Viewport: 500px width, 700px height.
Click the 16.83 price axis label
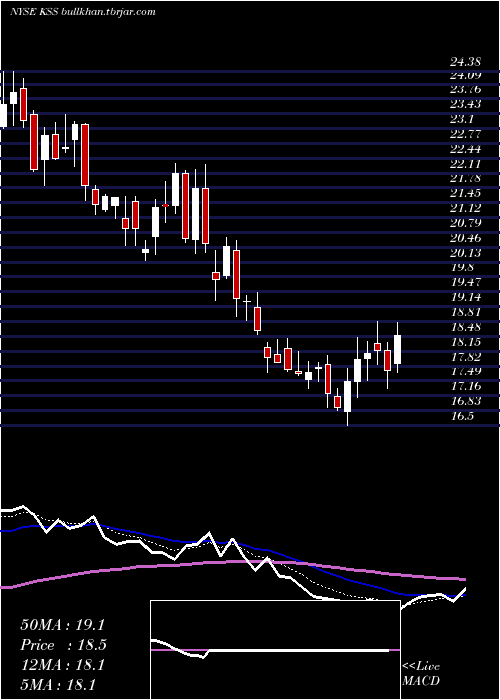click(x=465, y=401)
